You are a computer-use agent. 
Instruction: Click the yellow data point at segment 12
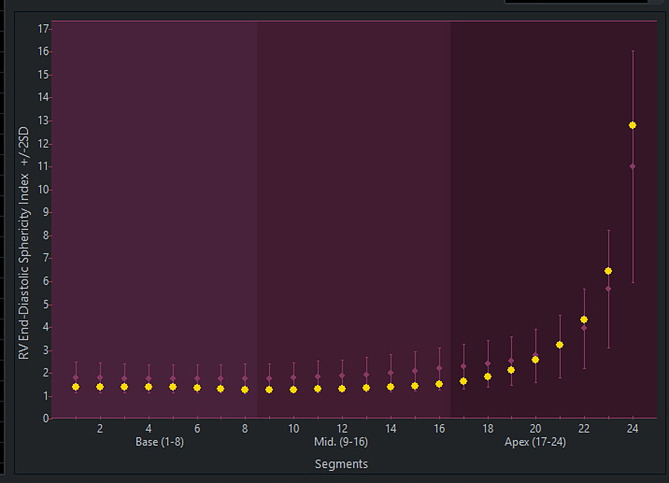(341, 389)
